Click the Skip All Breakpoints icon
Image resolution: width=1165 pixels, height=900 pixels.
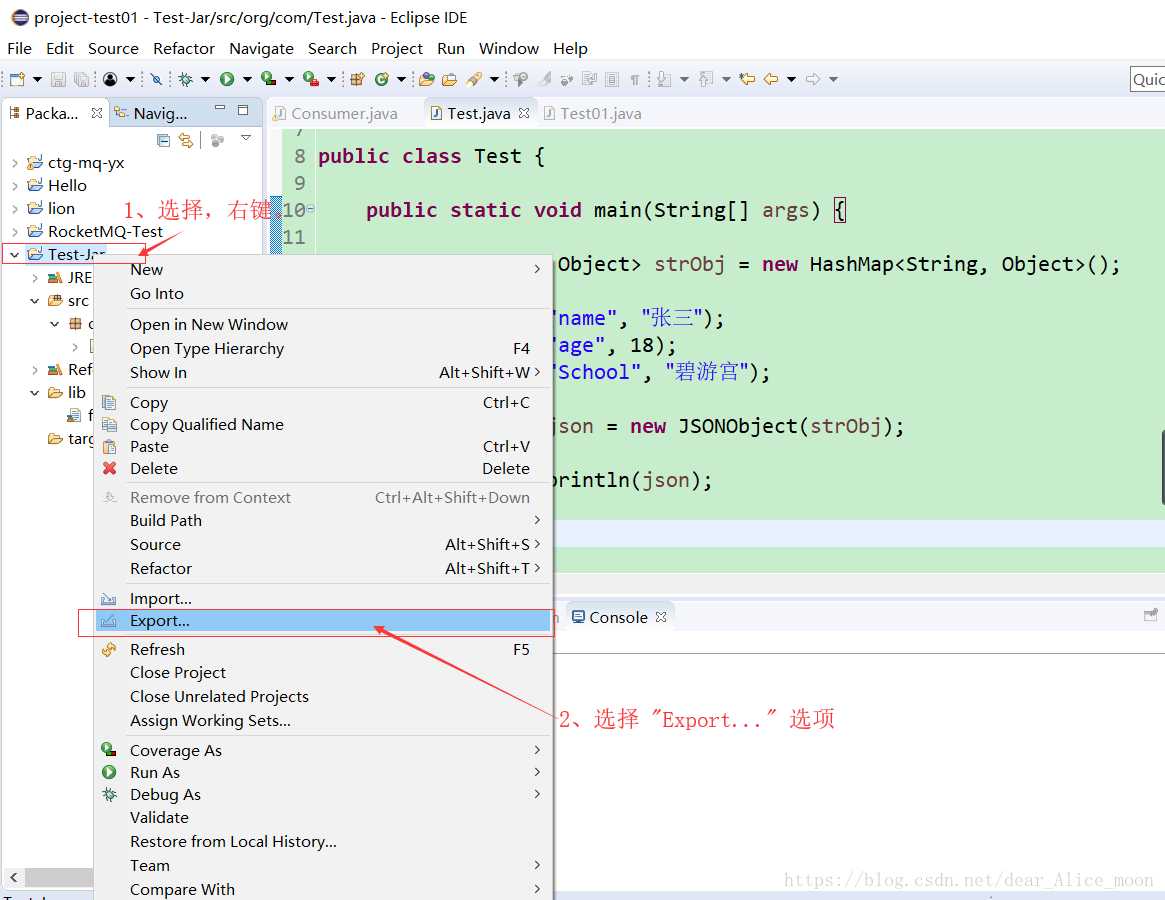tap(156, 79)
